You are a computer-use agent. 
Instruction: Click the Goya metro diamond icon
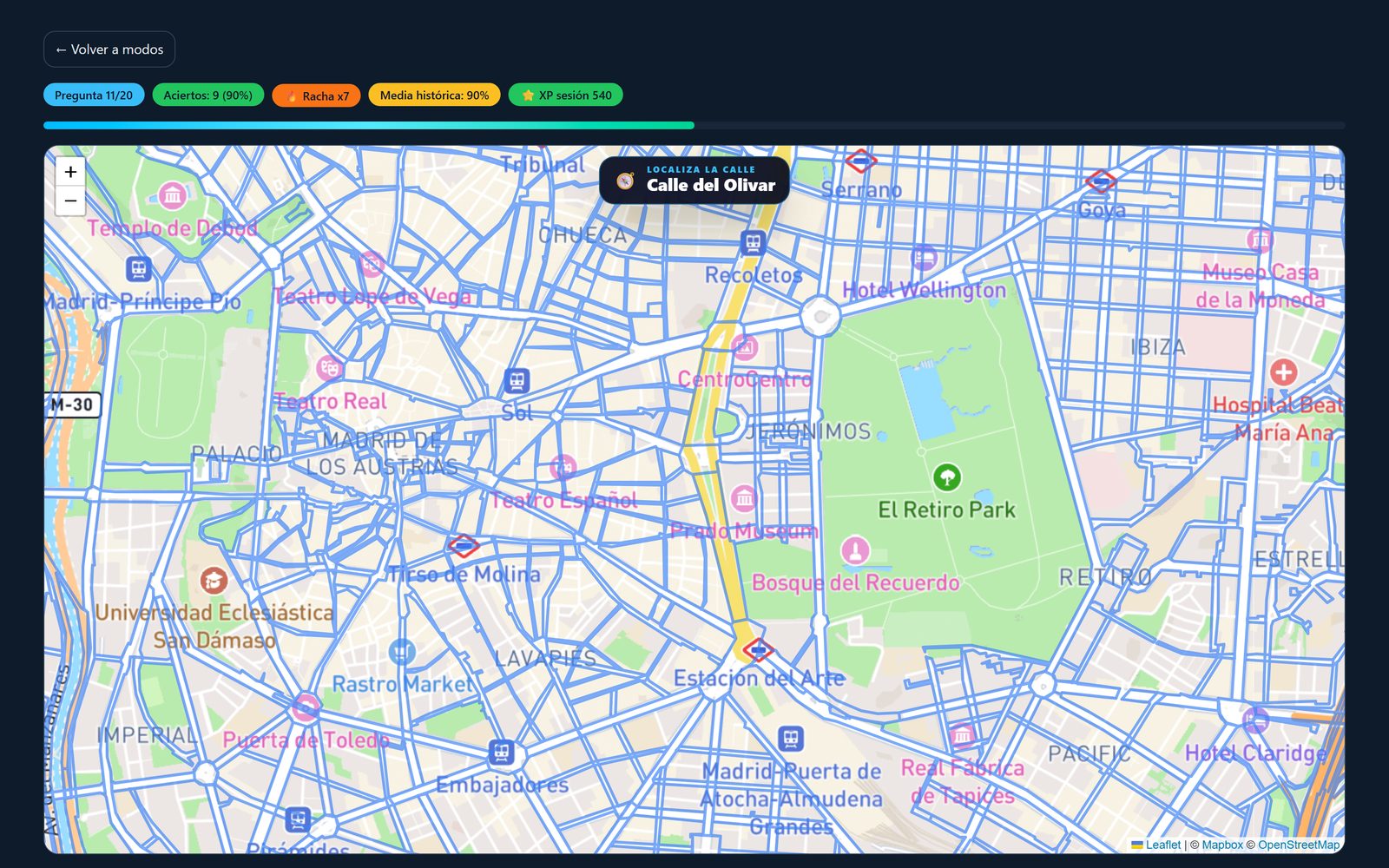[1101, 181]
